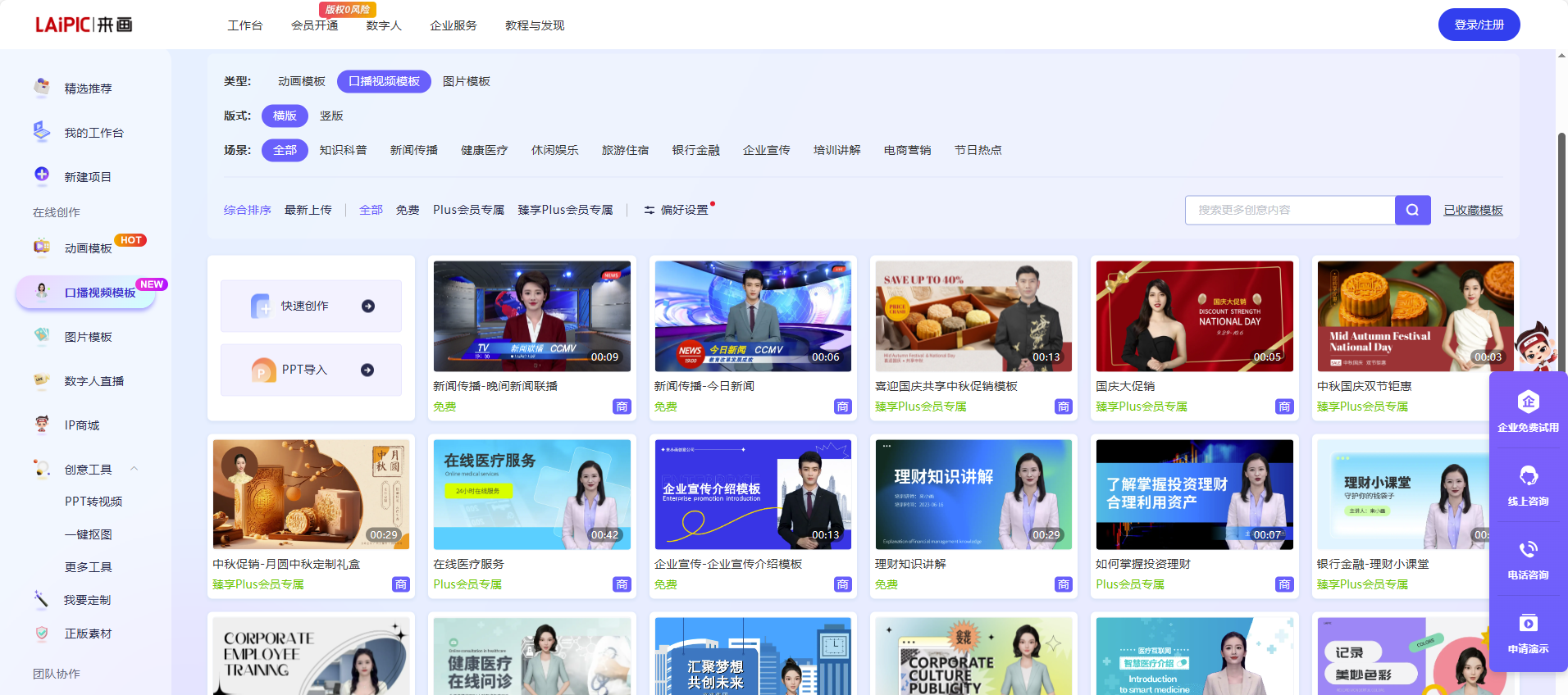Open 企业服务 top menu

coord(454,25)
